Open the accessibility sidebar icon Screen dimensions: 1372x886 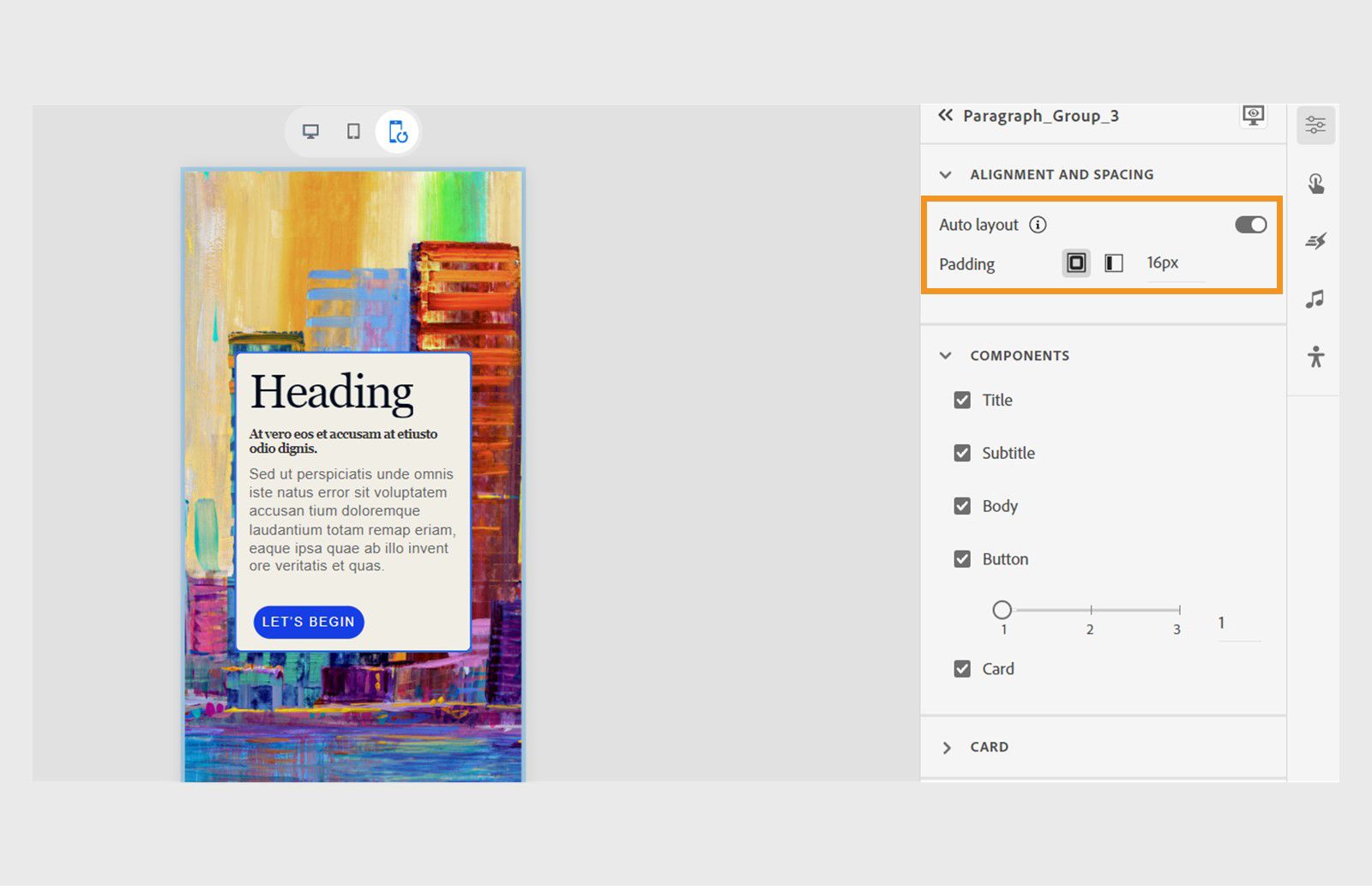coord(1315,355)
